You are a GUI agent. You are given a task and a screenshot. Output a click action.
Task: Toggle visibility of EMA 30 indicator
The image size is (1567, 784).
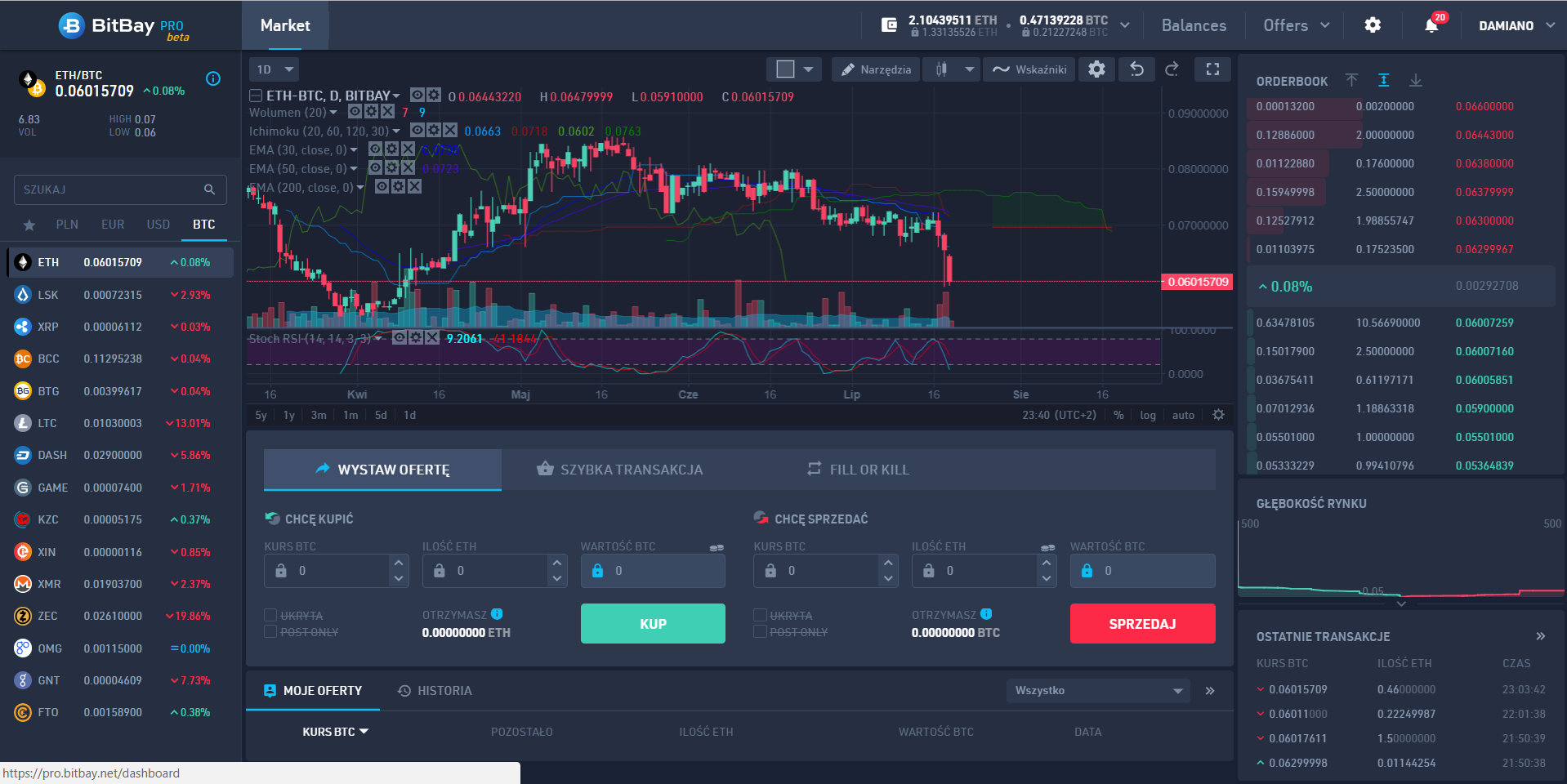click(x=375, y=149)
